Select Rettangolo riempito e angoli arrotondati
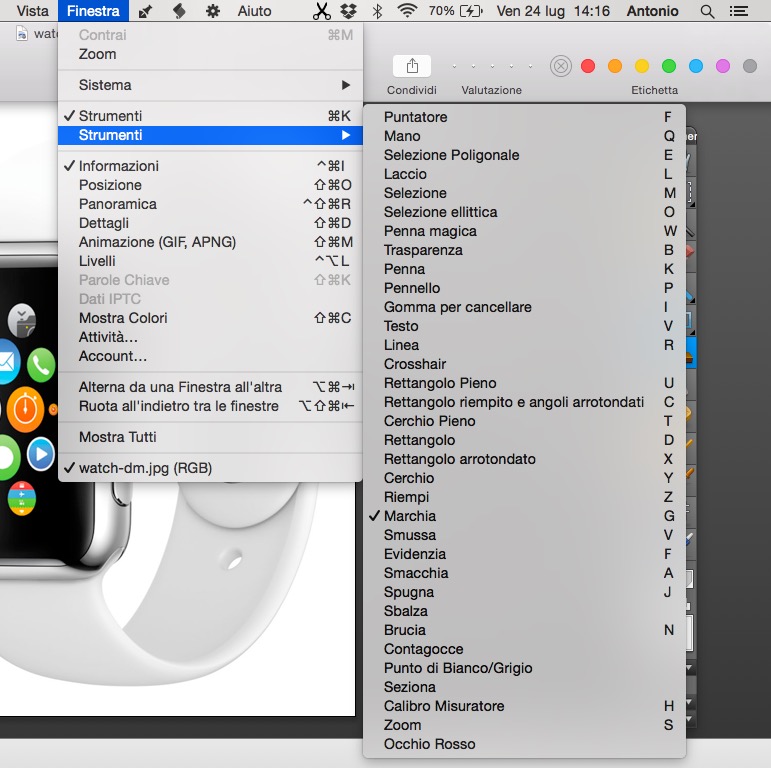The image size is (771, 768). 524,402
